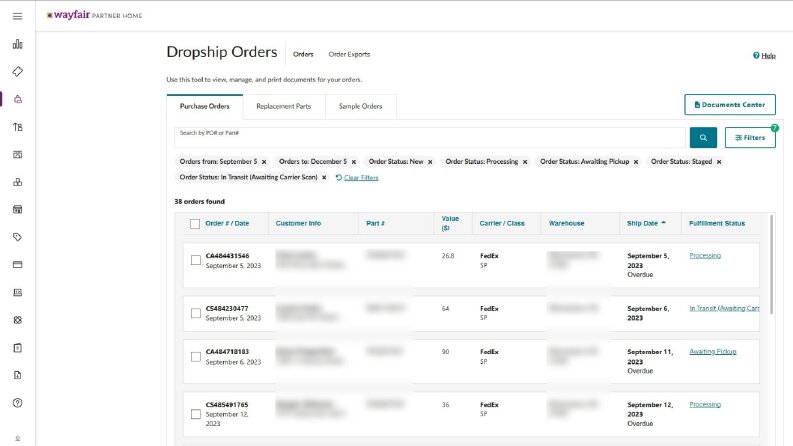Click the Wayfair Partner Home logo

pyautogui.click(x=94, y=15)
